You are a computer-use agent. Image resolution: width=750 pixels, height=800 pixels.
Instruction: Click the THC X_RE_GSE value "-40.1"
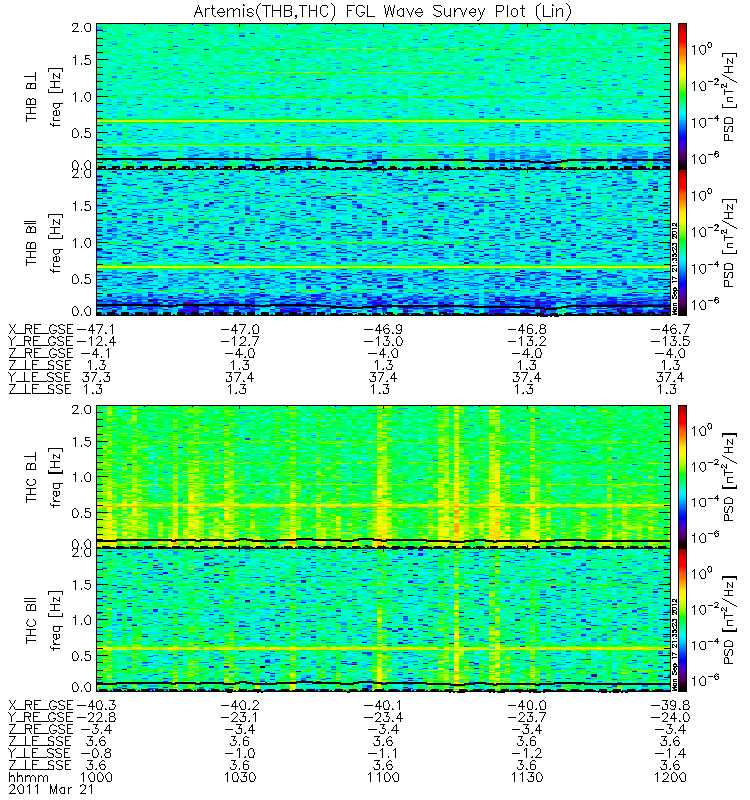(383, 705)
